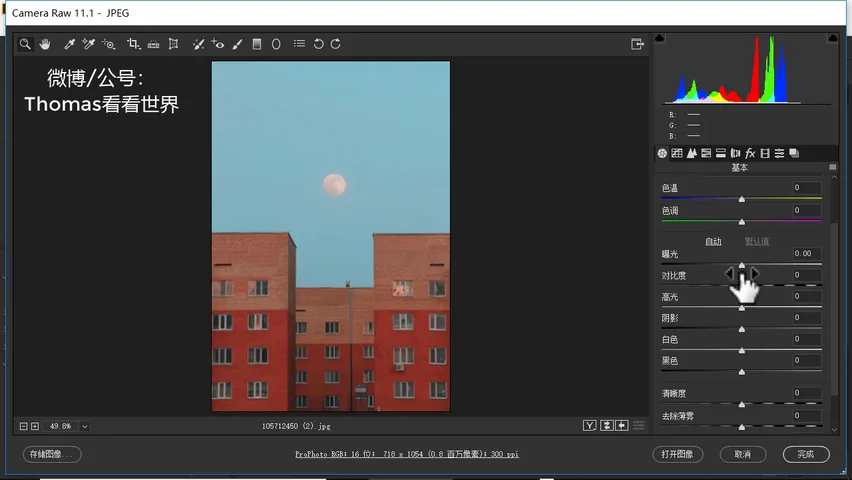Click the 清晰度 clarity slider handle

point(742,404)
